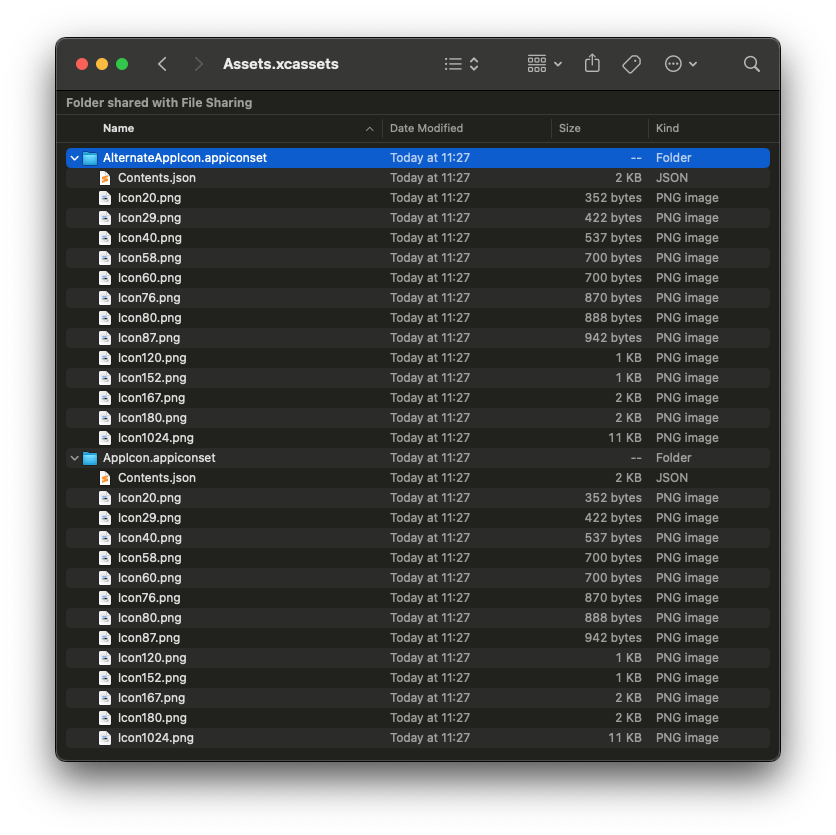
Task: Select Icon60.png in the AlternateAppIcon folder
Action: [x=418, y=278]
